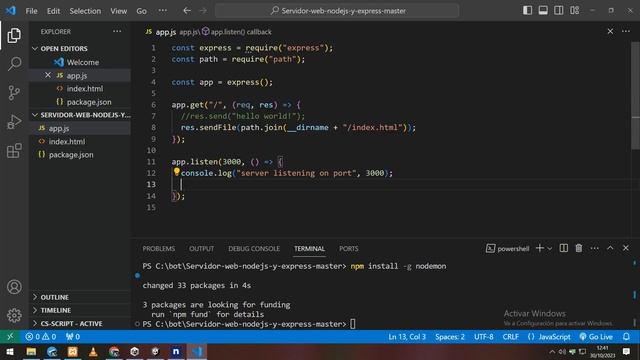The width and height of the screenshot is (640, 360).
Task: Open editor more actions ellipsis
Action: tap(626, 31)
